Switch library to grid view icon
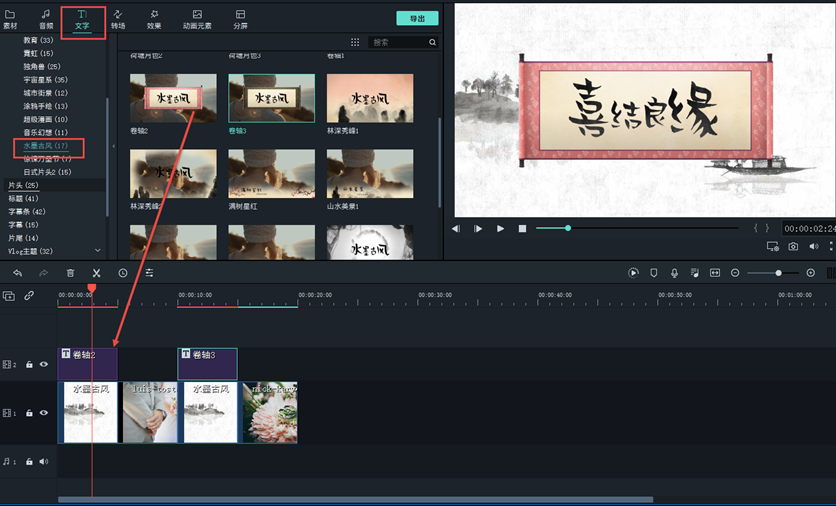836x506 pixels. coord(355,42)
